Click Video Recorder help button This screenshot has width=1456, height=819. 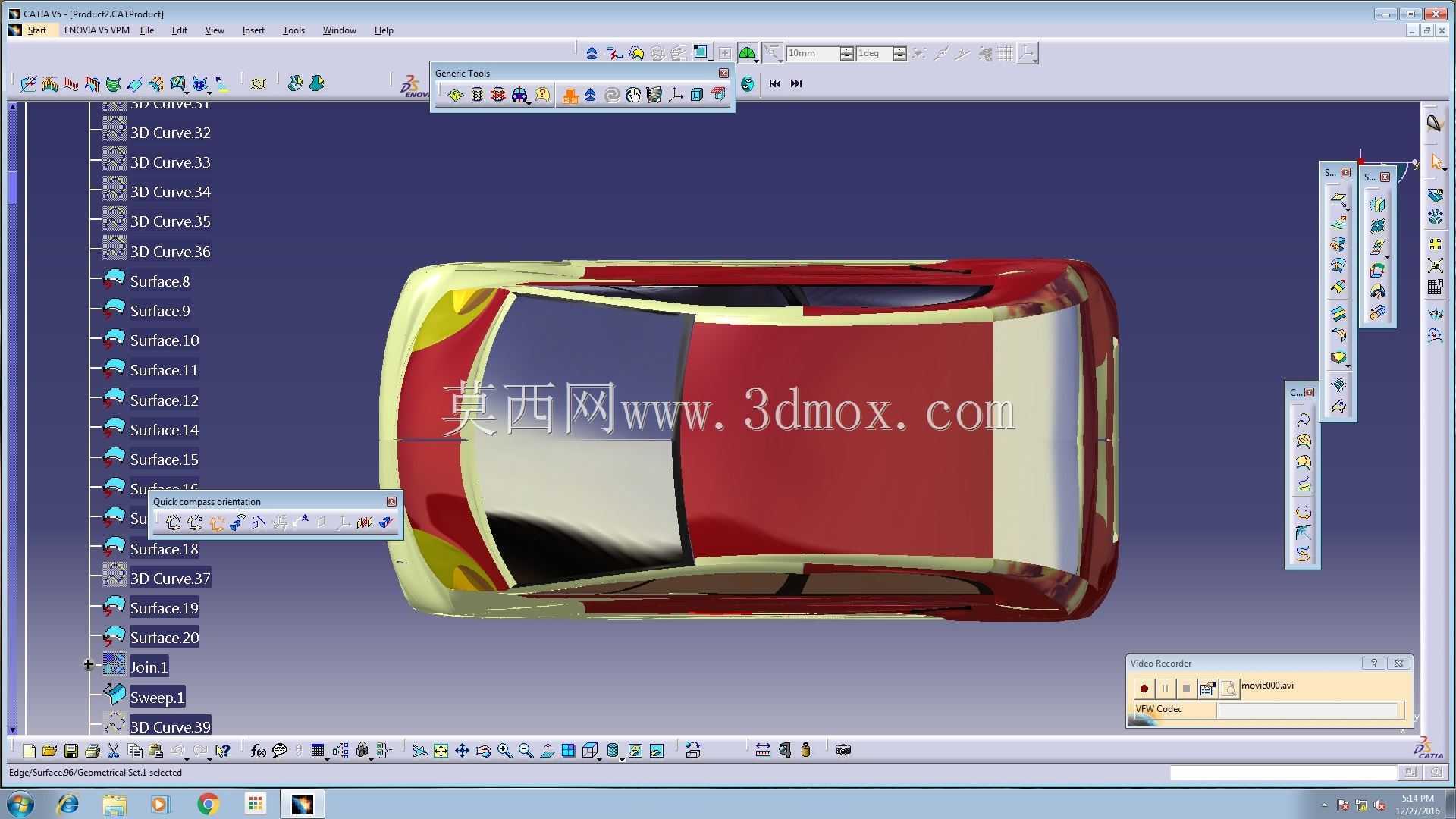click(x=1373, y=664)
